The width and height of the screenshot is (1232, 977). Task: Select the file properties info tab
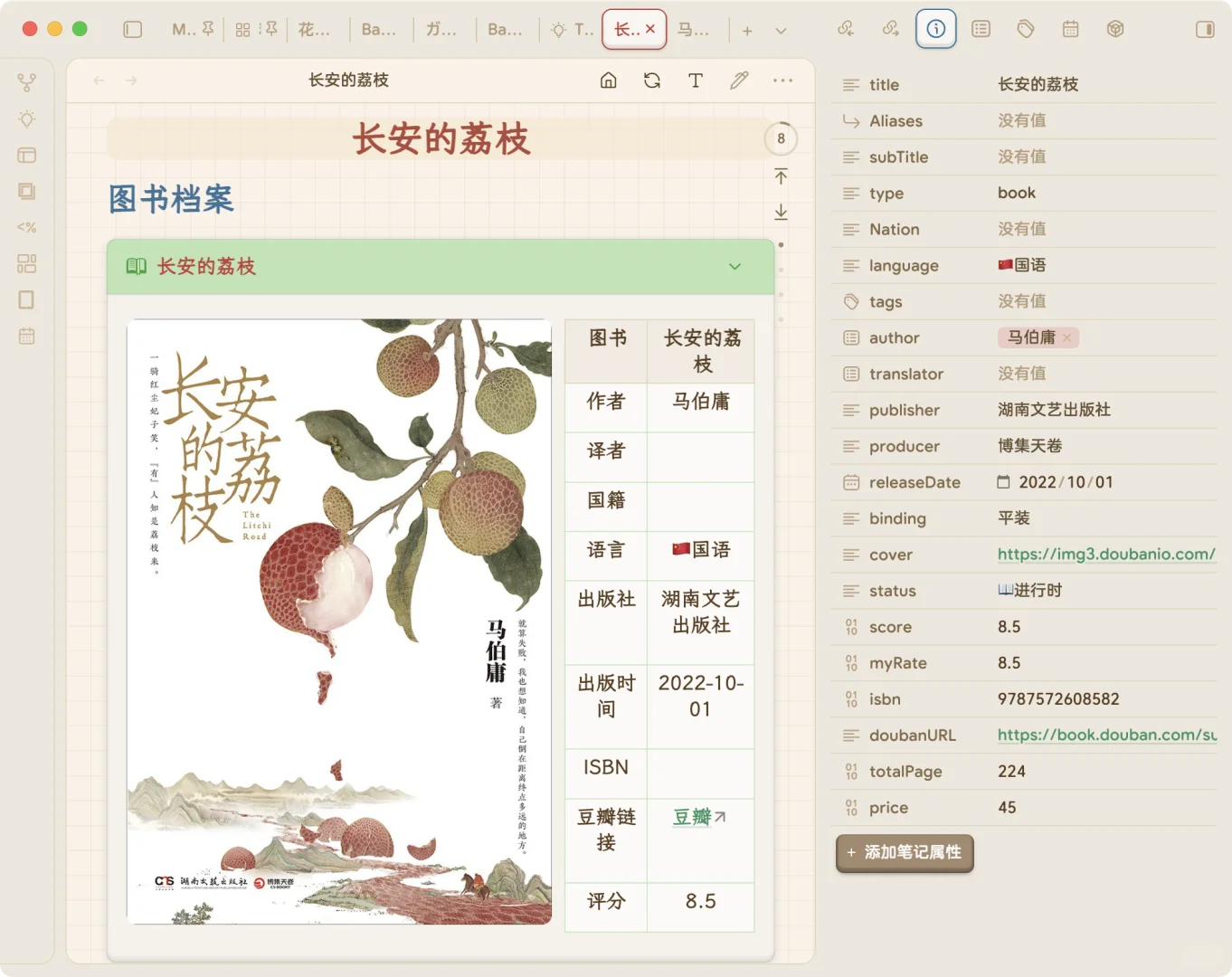click(x=936, y=29)
